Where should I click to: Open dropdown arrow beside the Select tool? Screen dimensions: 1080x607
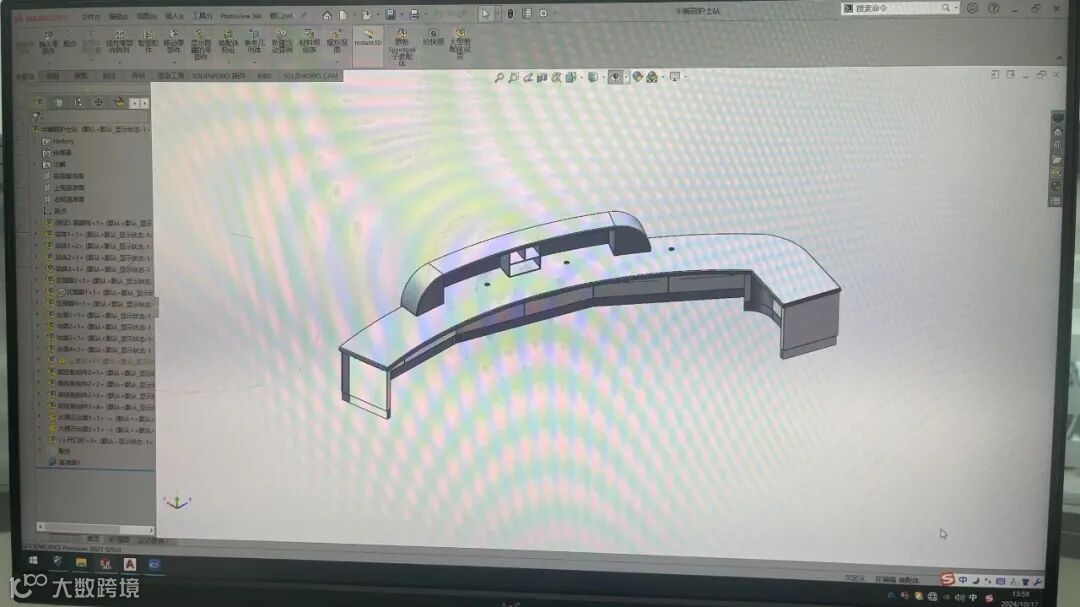click(x=496, y=14)
